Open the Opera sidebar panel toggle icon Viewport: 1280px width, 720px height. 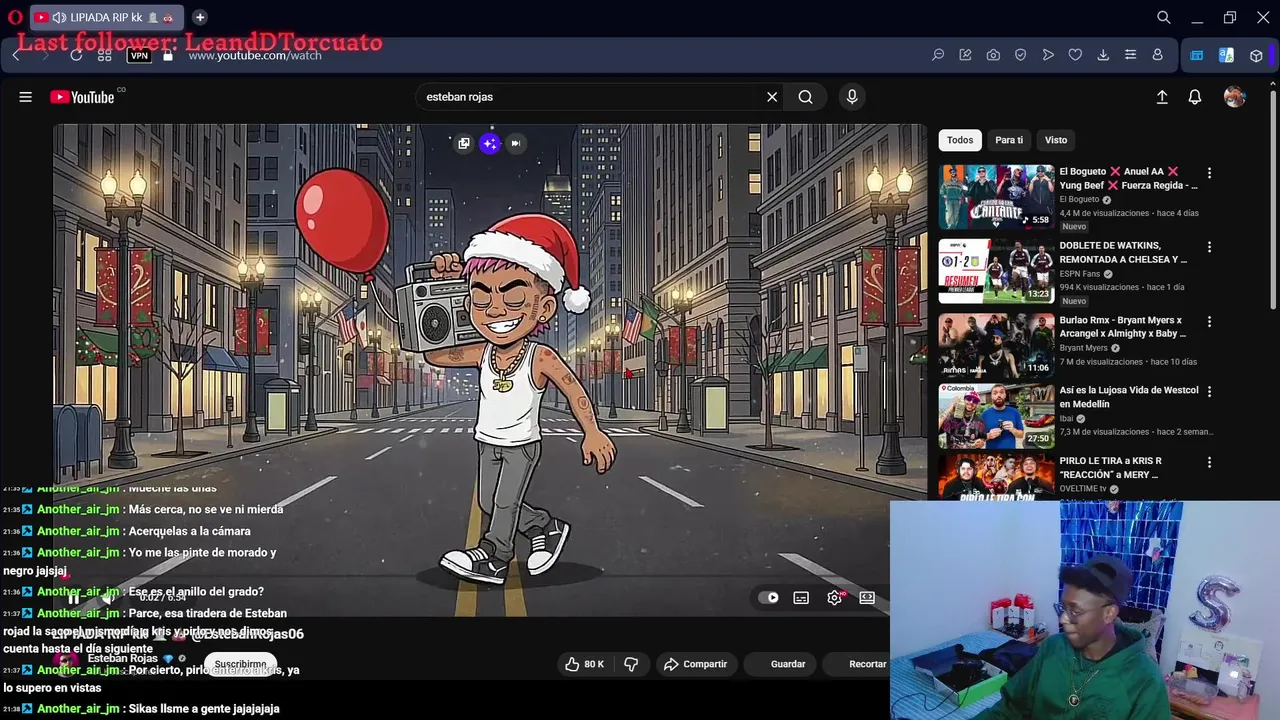click(x=1196, y=55)
